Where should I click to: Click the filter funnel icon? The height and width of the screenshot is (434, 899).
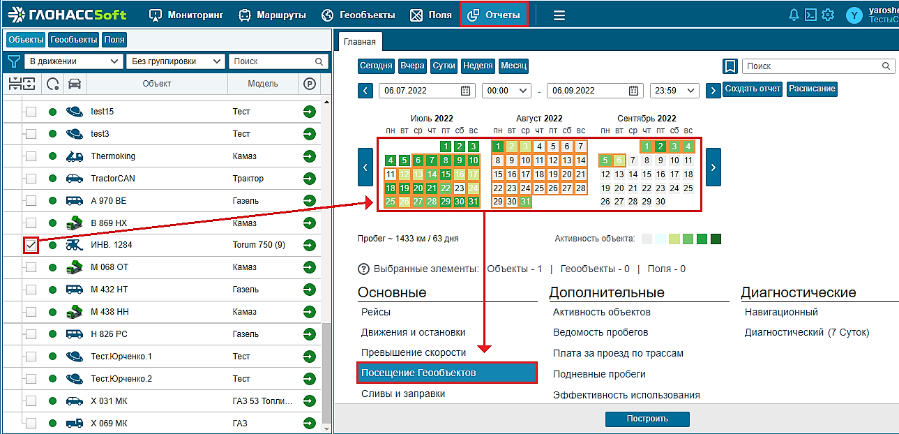(x=13, y=61)
